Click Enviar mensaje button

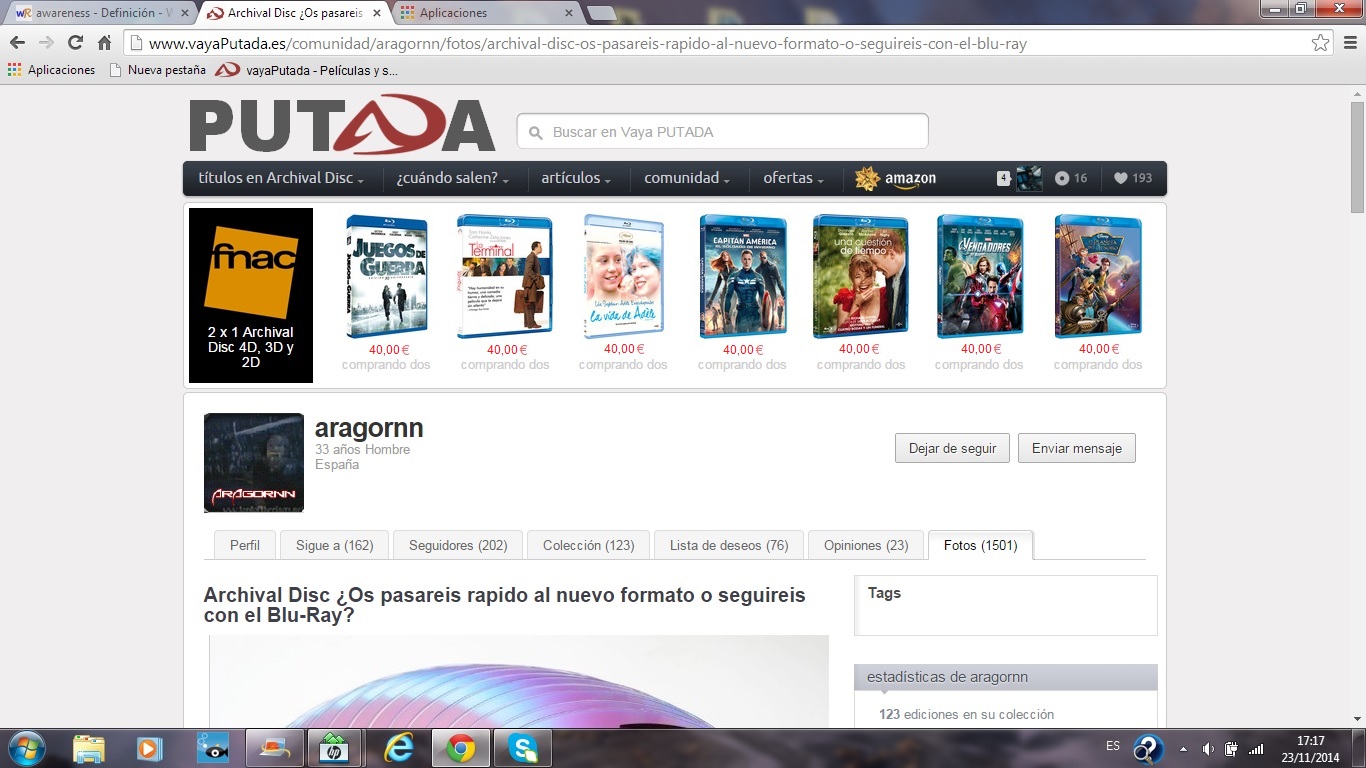(1077, 448)
